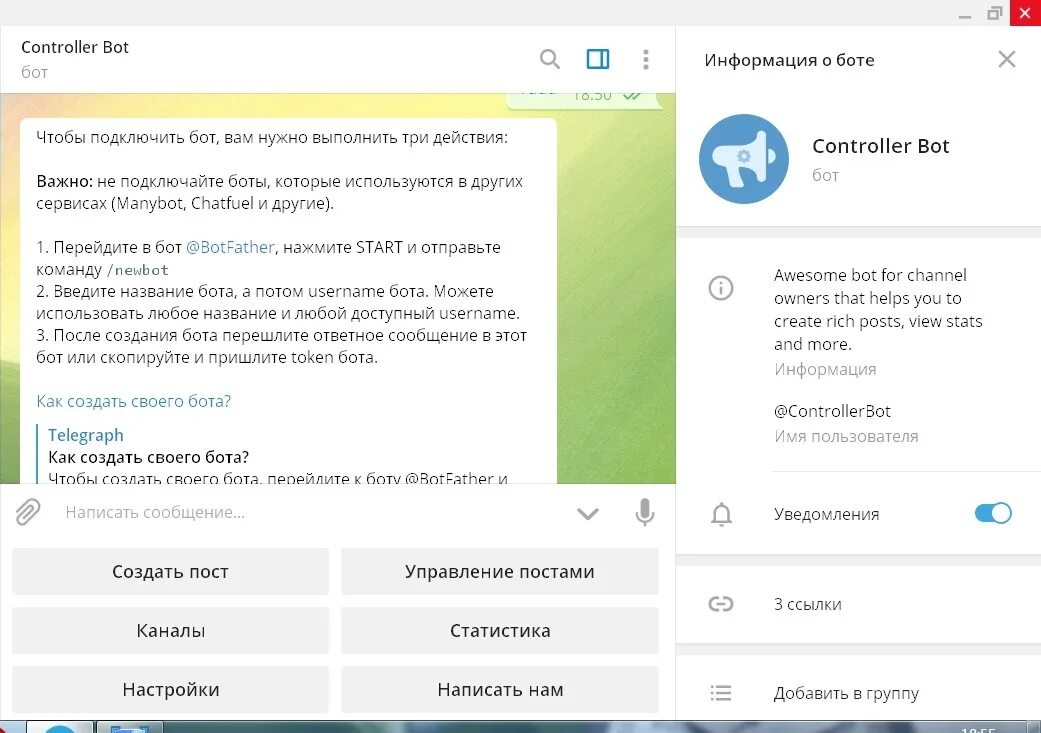This screenshot has height=733, width=1041.
Task: Click the info circle icon beside description
Action: click(x=721, y=288)
